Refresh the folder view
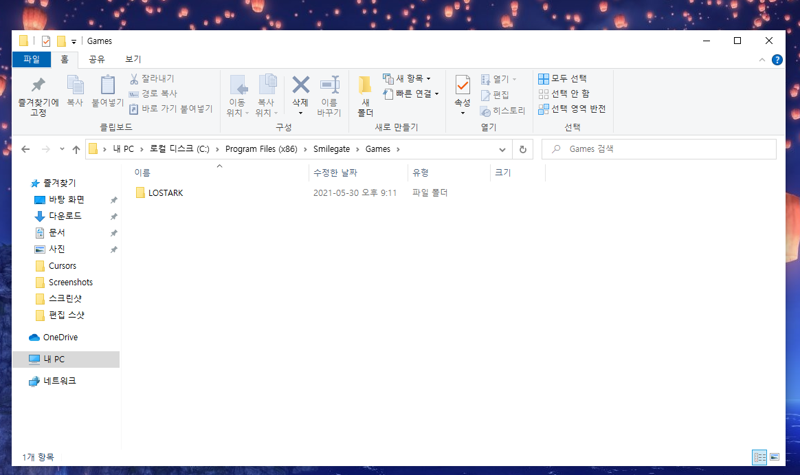Screen dimensions: 800x475 click(x=522, y=149)
